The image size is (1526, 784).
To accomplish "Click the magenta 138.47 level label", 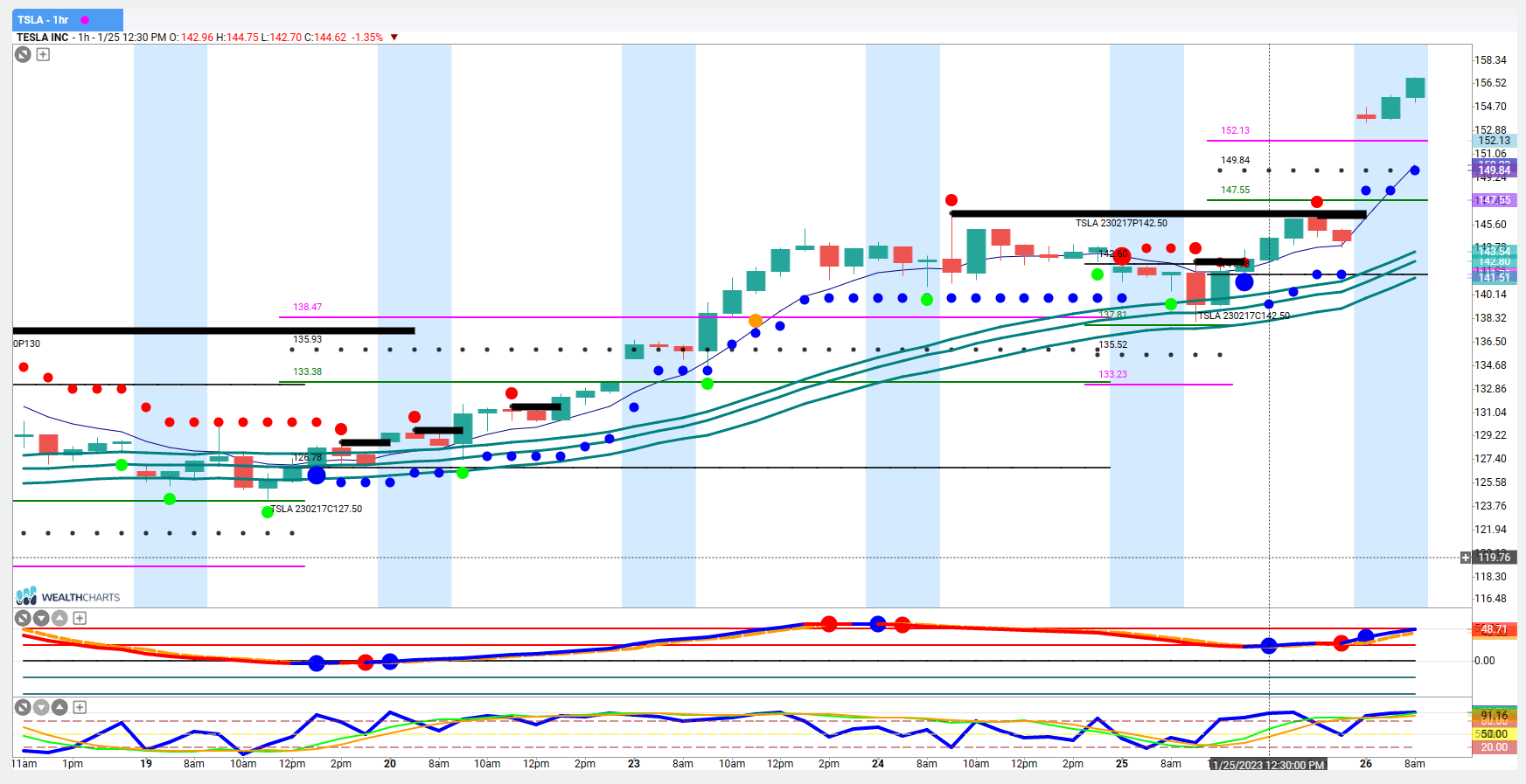I will [308, 308].
